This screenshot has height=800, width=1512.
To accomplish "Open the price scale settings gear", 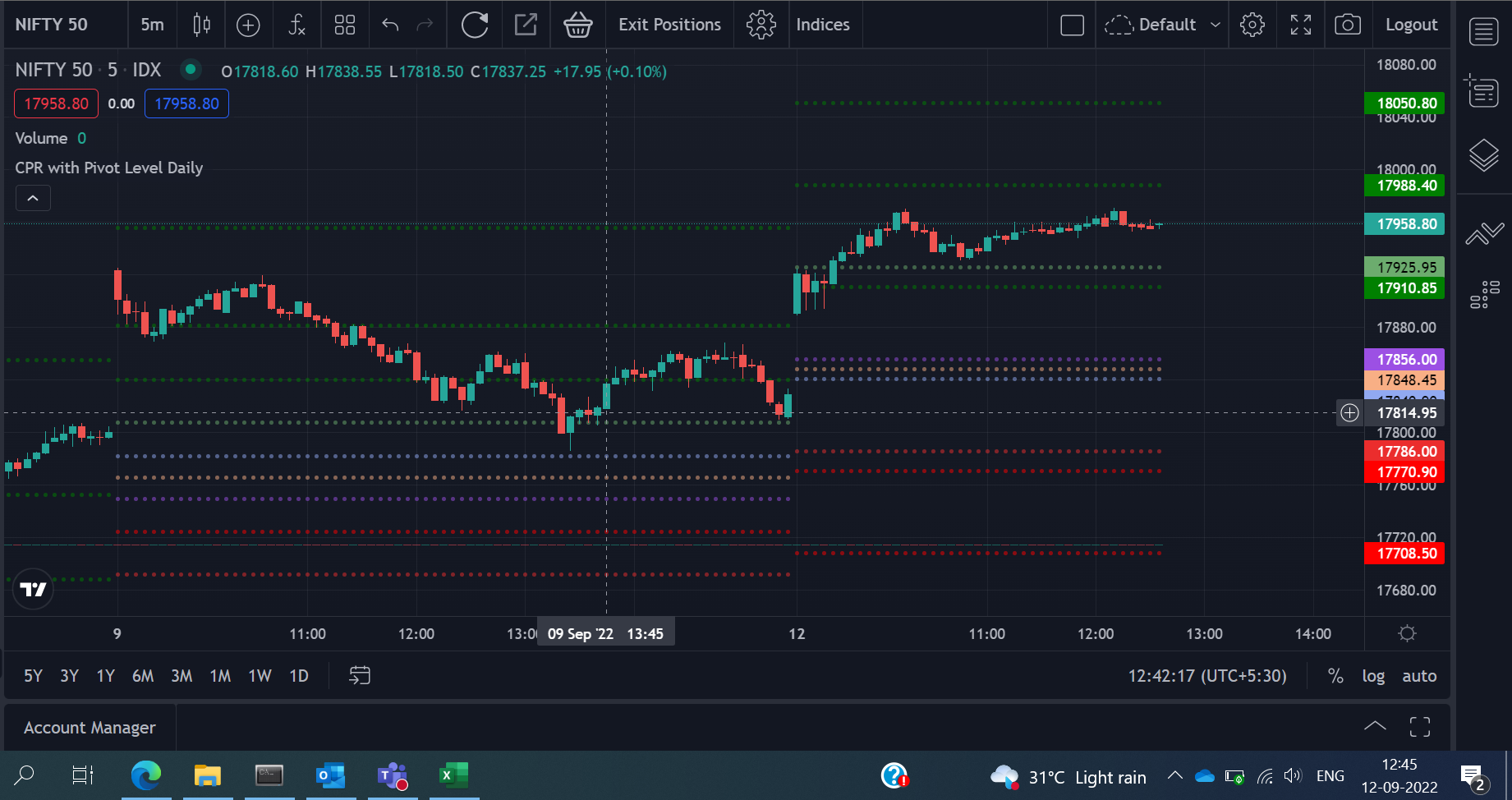I will 1407,633.
